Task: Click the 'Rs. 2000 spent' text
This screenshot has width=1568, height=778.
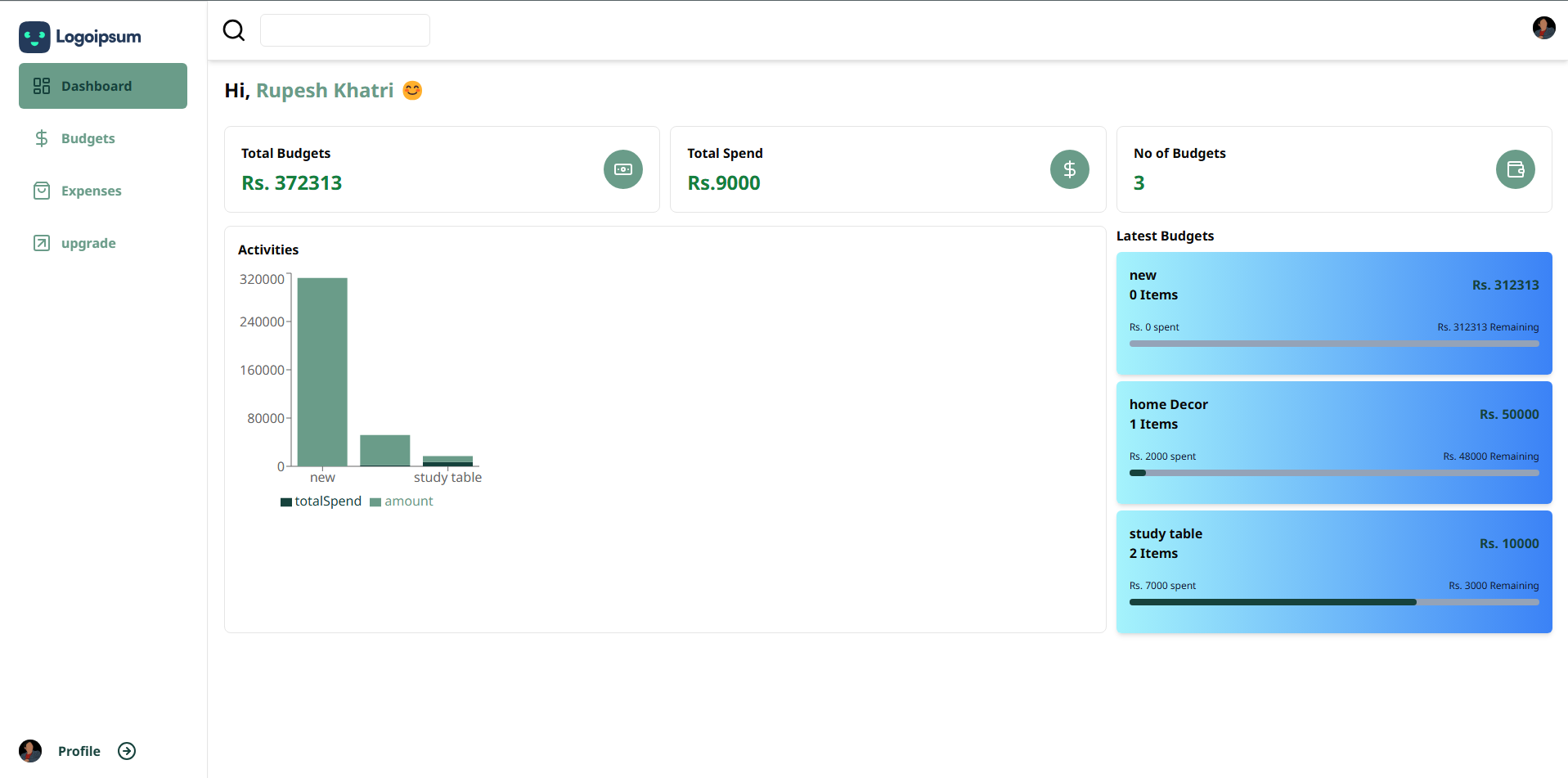Action: point(1162,456)
